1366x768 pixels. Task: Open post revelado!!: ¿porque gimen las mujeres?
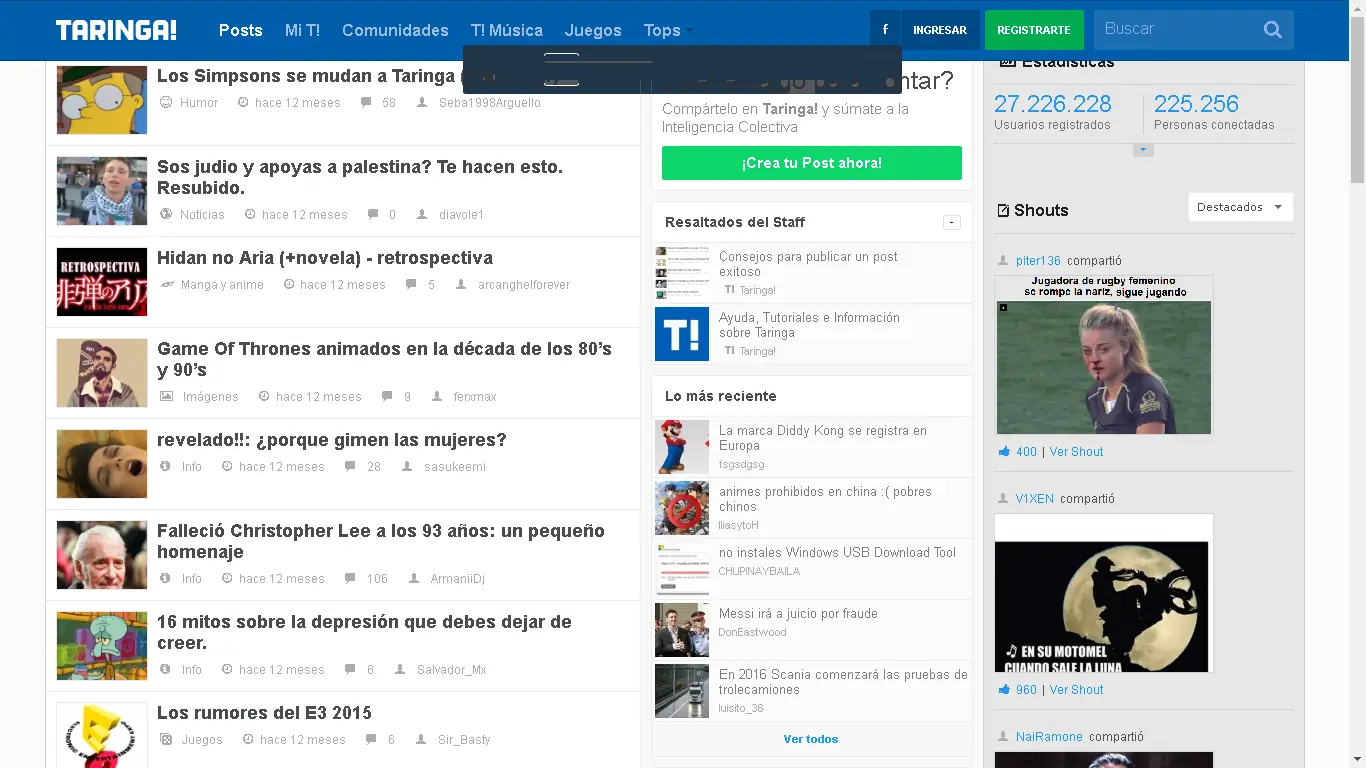coord(332,440)
